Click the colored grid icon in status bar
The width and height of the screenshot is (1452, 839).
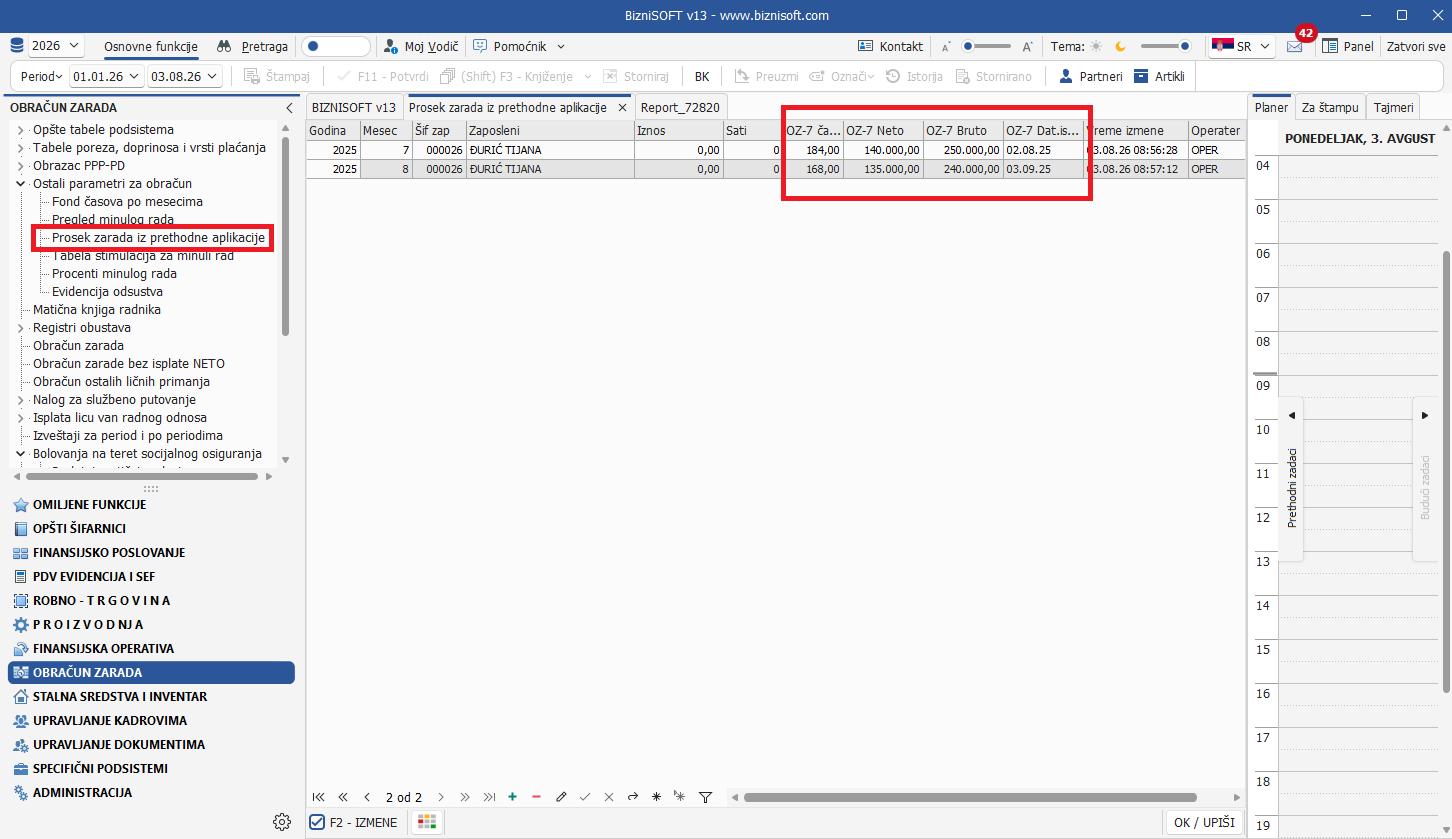pyautogui.click(x=427, y=822)
